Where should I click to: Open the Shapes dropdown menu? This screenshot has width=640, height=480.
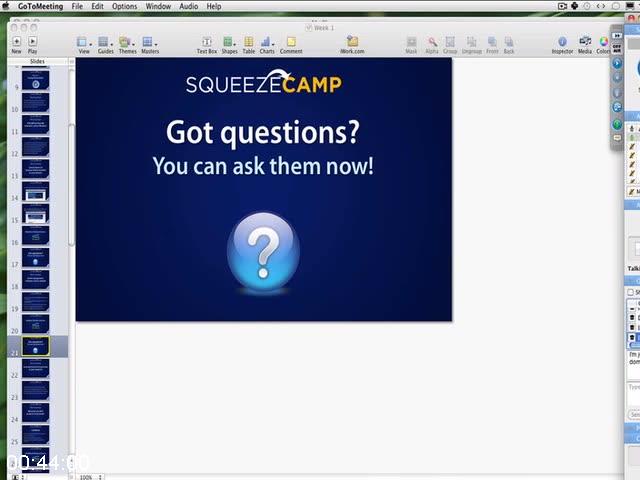(229, 45)
